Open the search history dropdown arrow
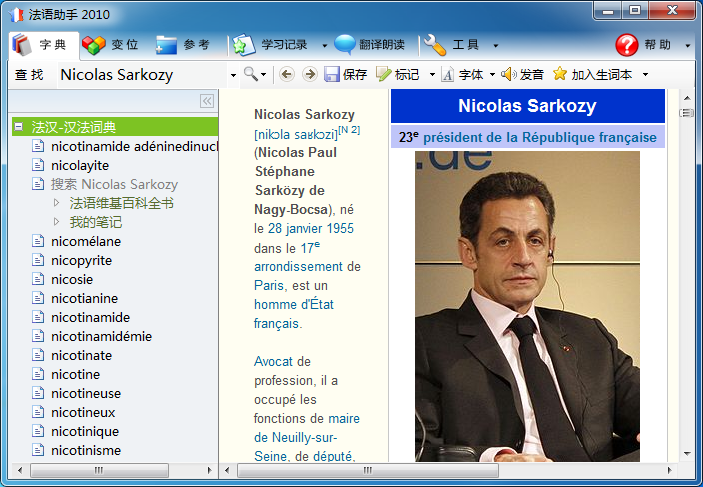This screenshot has width=703, height=487. click(233, 75)
